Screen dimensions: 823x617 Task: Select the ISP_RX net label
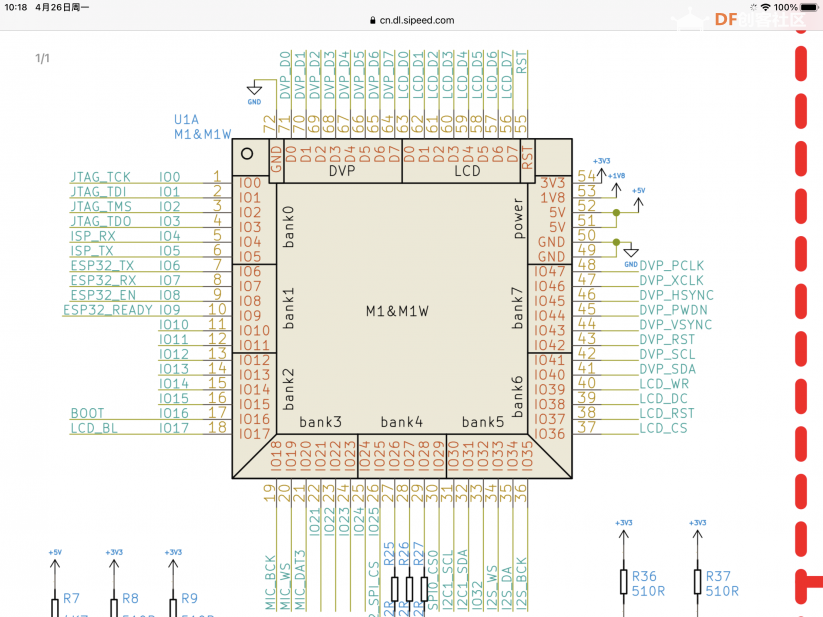[93, 236]
